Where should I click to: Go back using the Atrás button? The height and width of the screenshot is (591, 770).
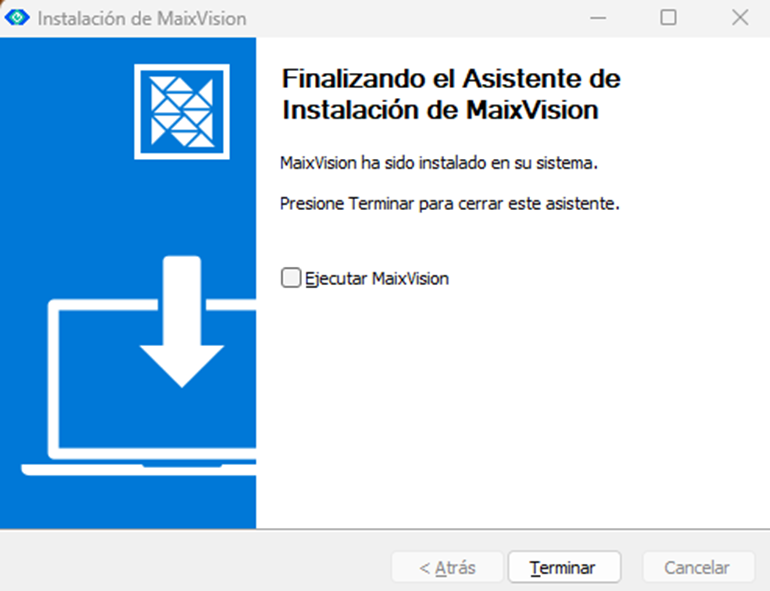[x=447, y=567]
